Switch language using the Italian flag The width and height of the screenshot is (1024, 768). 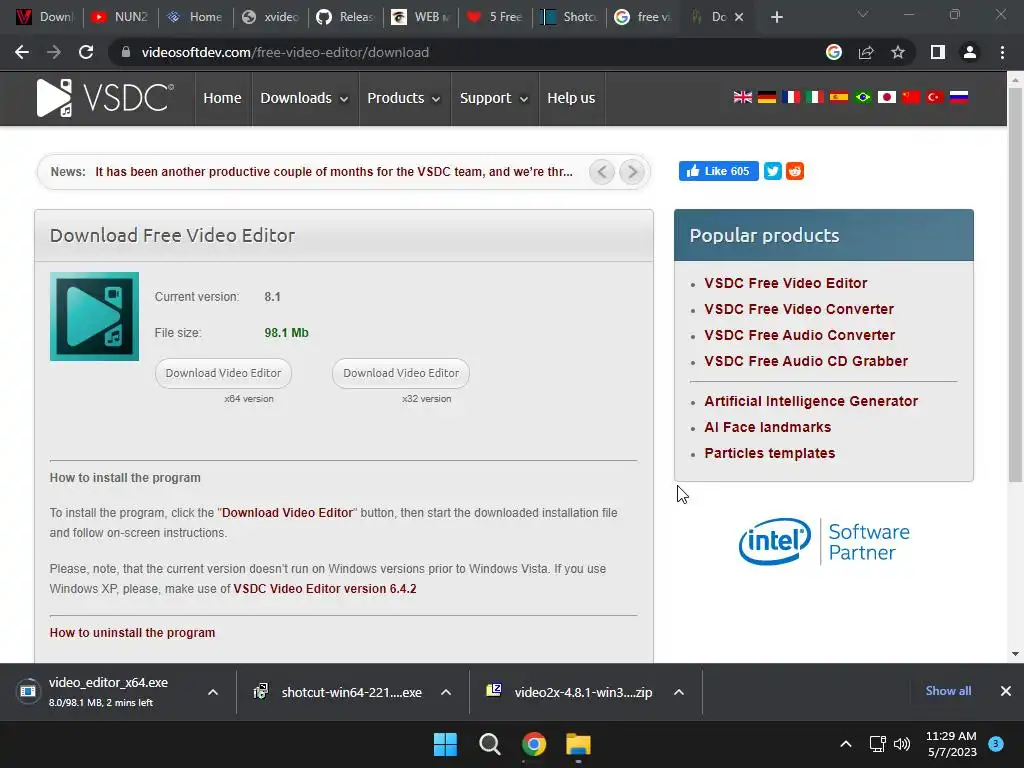(x=814, y=97)
